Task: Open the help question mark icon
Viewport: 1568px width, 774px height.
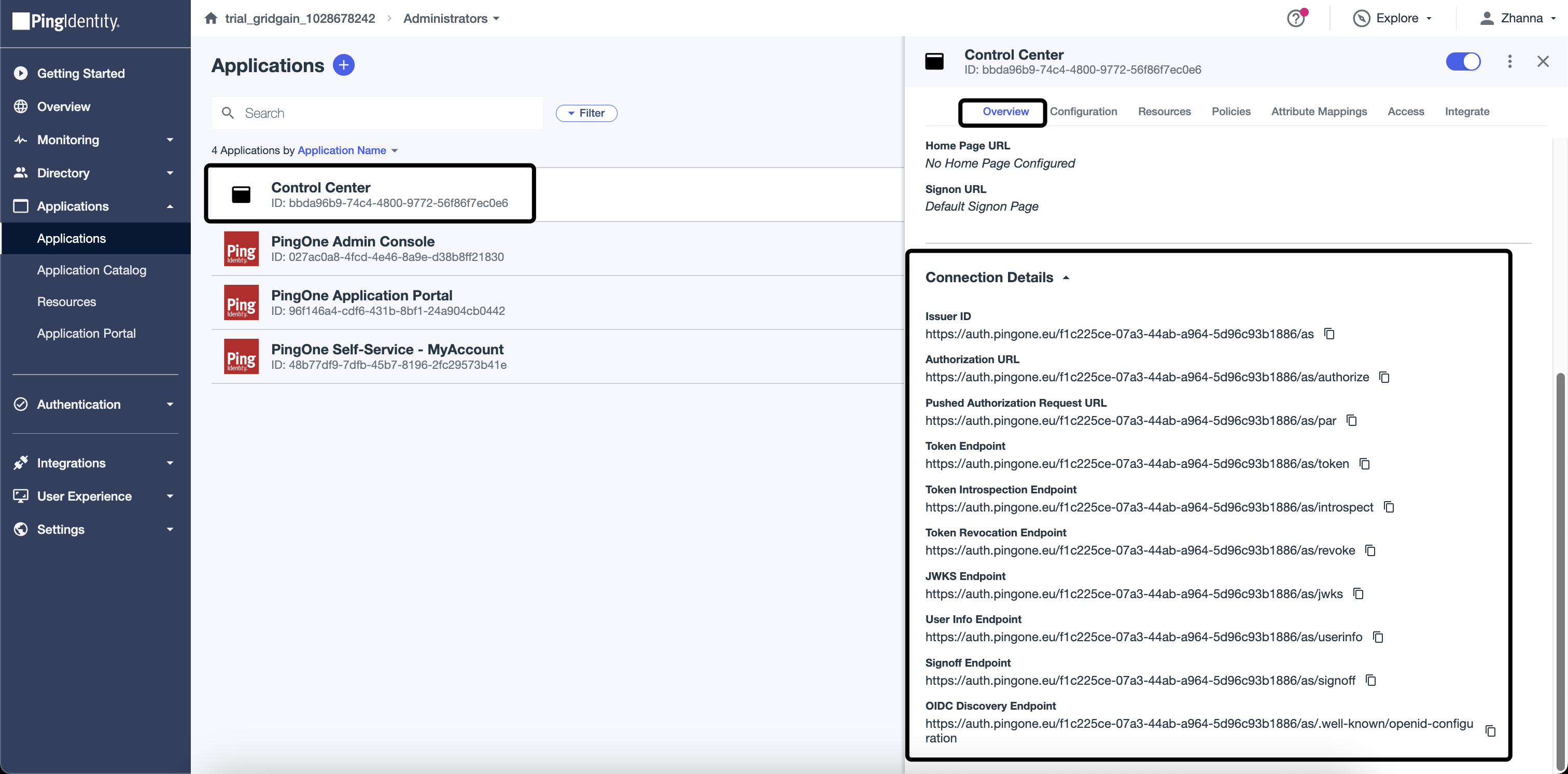Action: [x=1296, y=18]
